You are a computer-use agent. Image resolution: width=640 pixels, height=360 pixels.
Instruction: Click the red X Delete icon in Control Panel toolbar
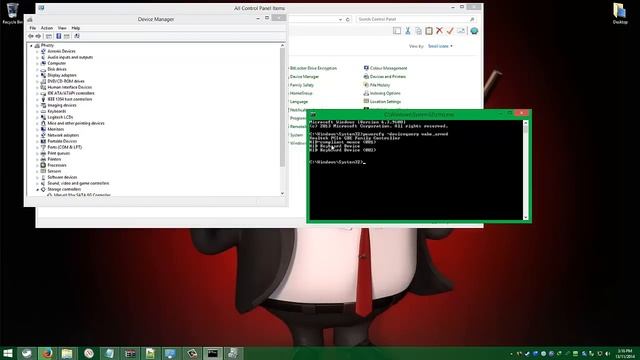click(439, 31)
